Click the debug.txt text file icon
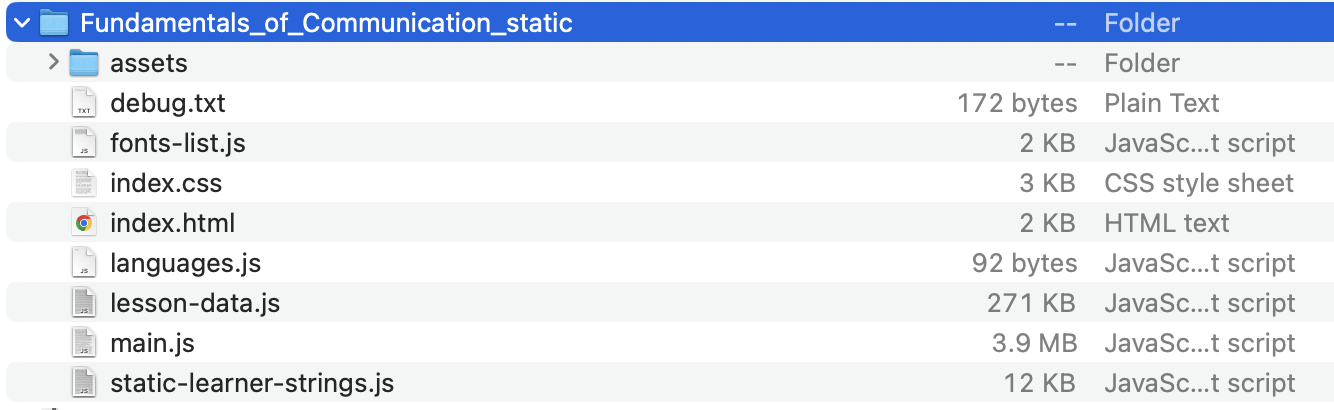Viewport: 1334px width, 410px height. [x=84, y=103]
